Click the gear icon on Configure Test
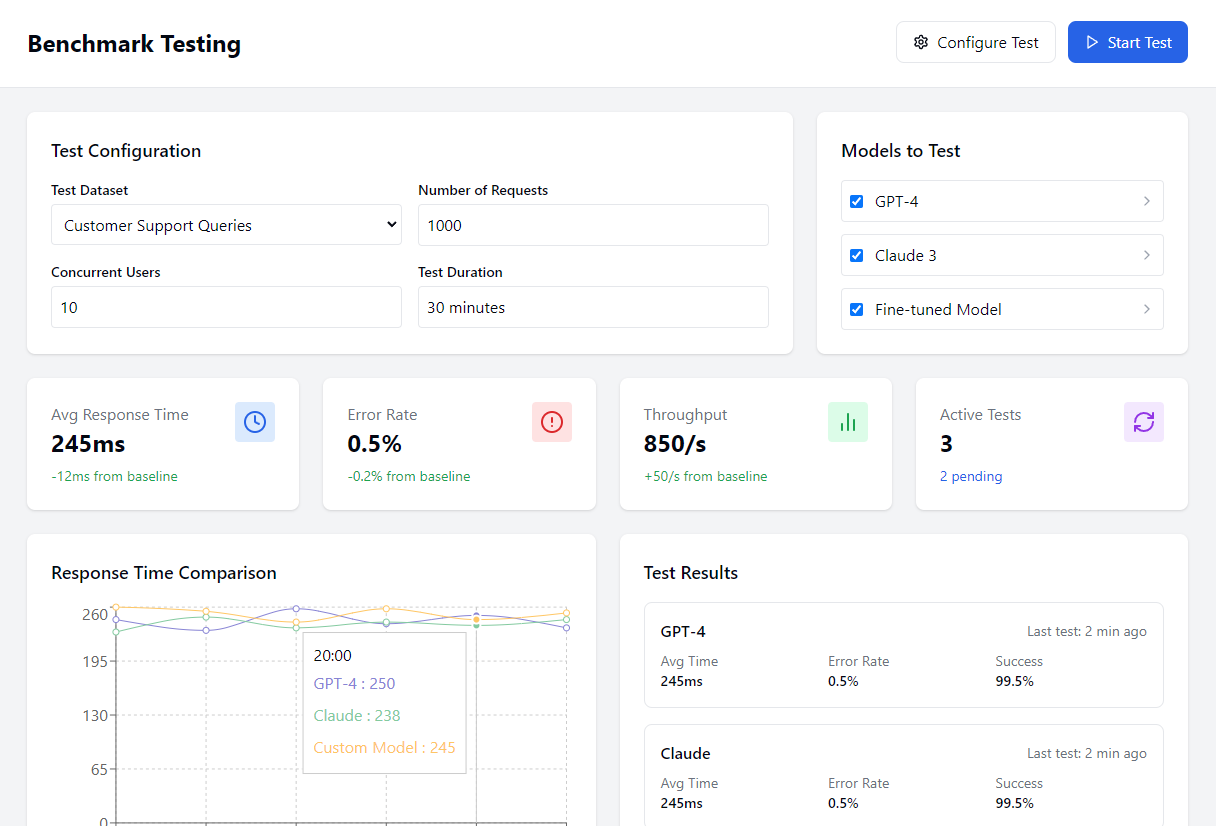The width and height of the screenshot is (1216, 826). click(x=921, y=42)
